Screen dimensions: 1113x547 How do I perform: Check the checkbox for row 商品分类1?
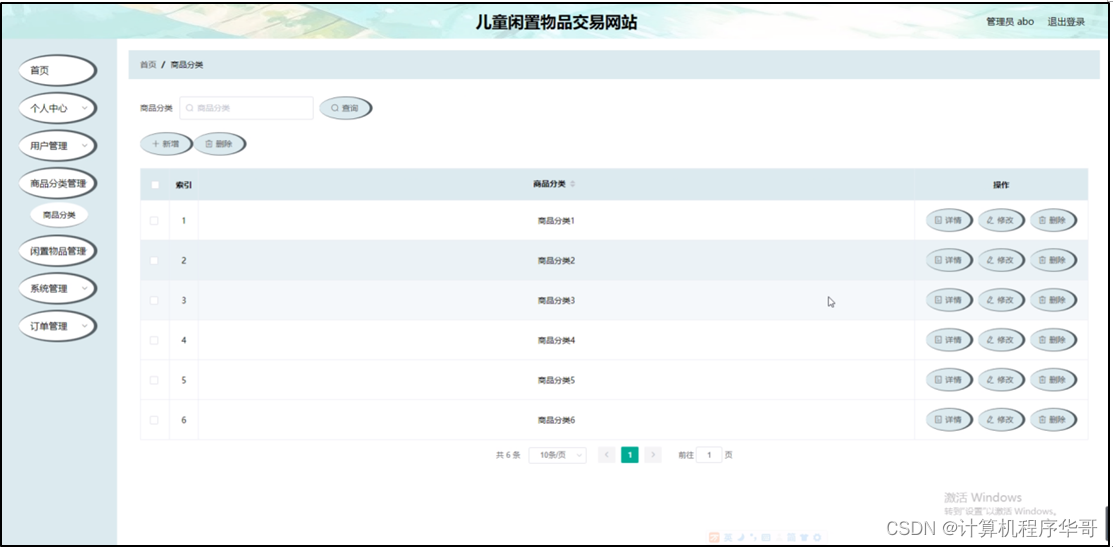click(154, 221)
